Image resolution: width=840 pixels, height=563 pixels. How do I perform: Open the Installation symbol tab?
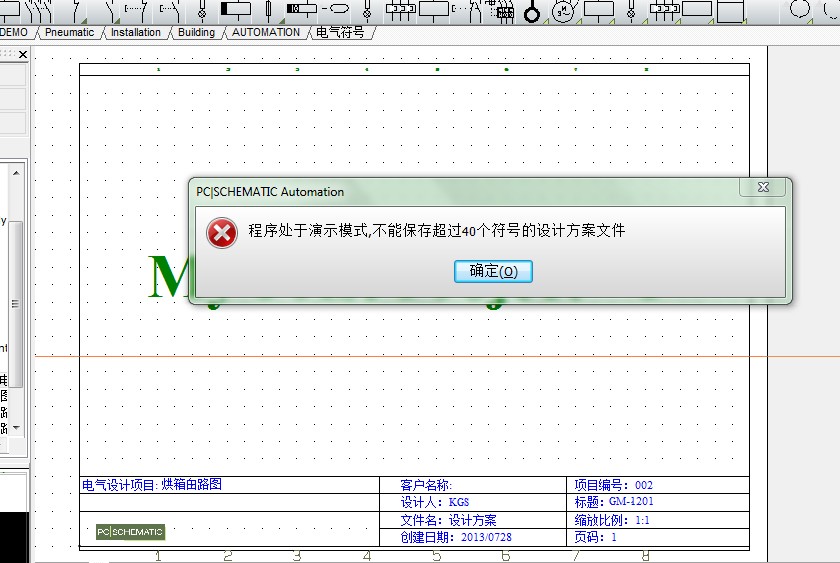coord(135,33)
